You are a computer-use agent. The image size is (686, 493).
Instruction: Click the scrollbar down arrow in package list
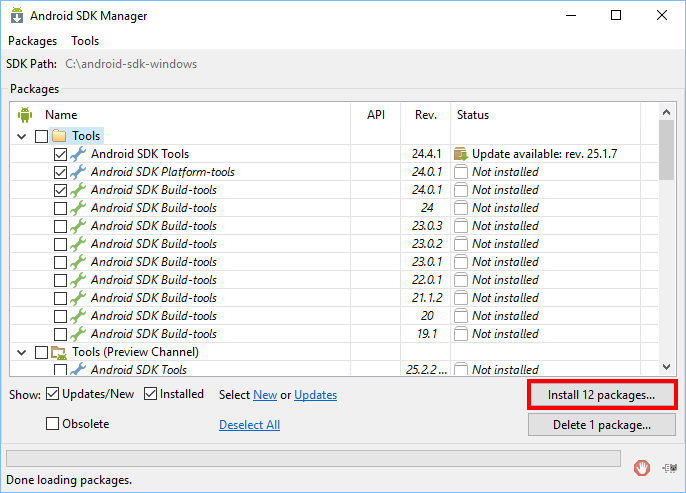666,367
